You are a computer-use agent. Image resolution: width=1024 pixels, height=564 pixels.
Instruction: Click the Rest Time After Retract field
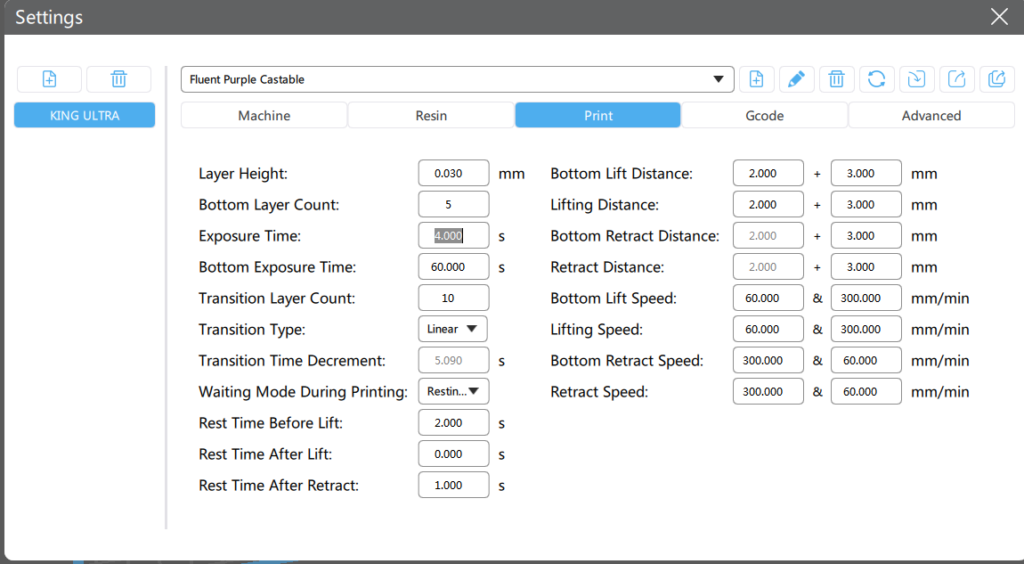[453, 485]
